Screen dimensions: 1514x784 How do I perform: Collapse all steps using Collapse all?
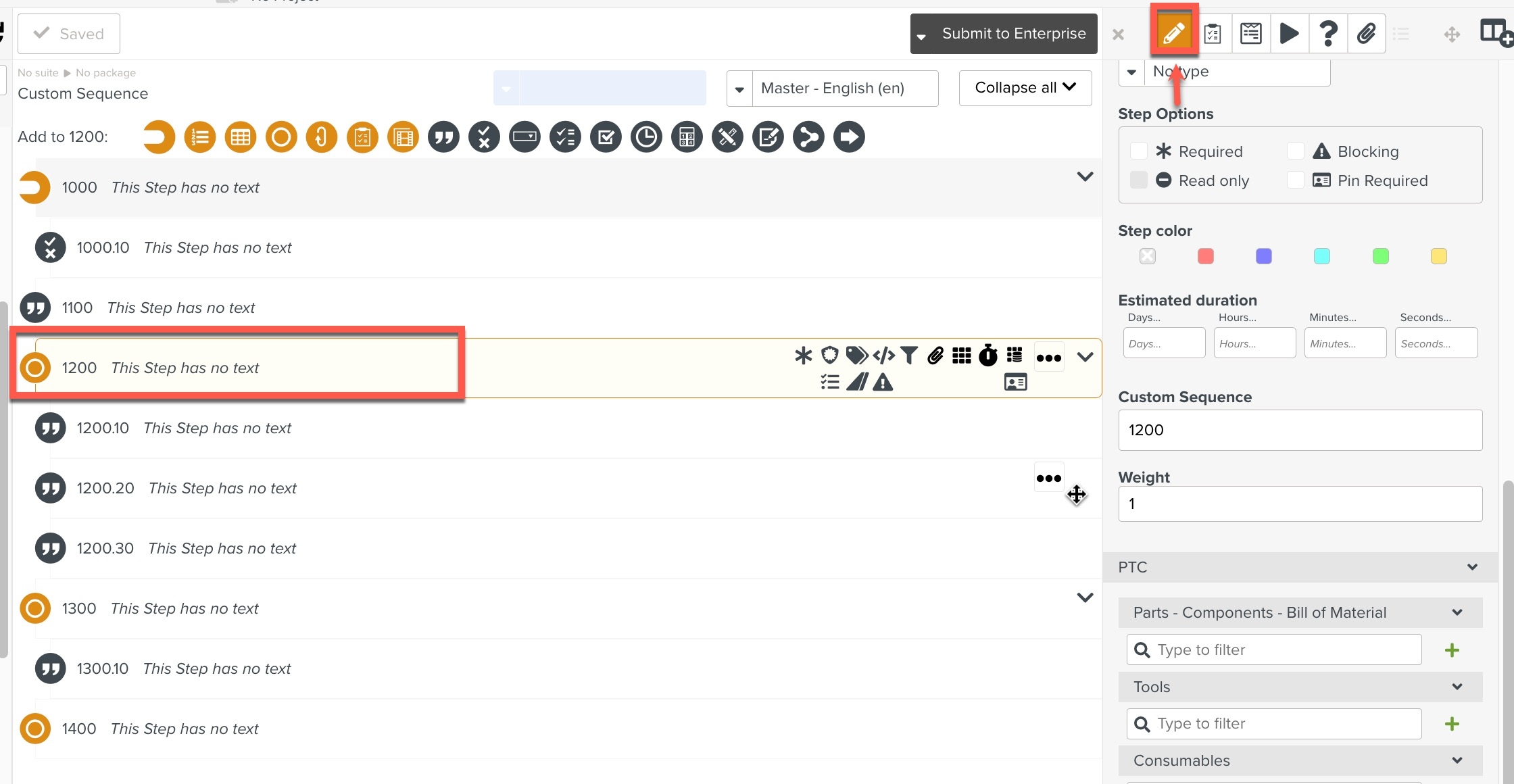tap(1024, 87)
